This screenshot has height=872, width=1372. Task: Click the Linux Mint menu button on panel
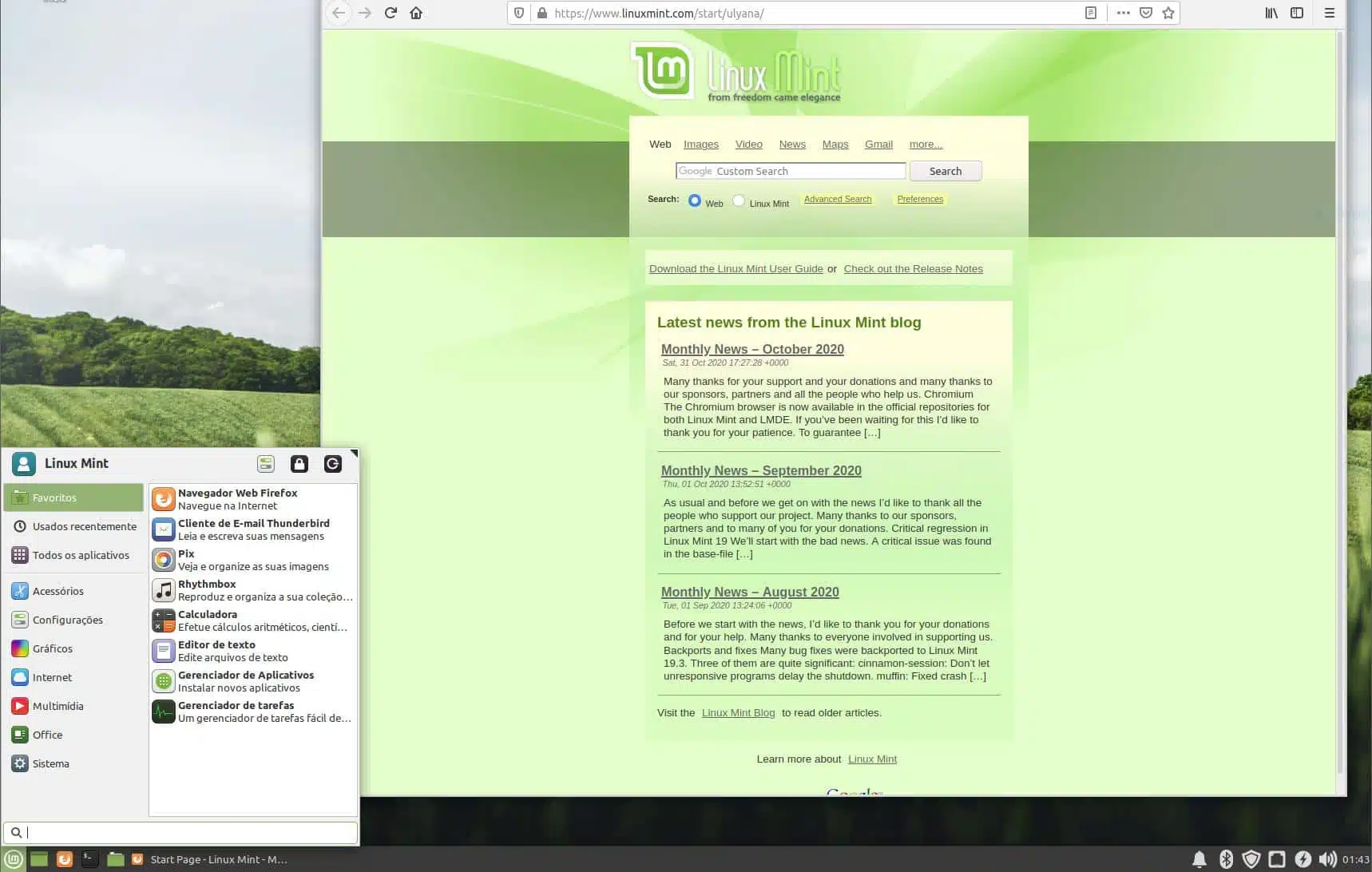tap(14, 859)
